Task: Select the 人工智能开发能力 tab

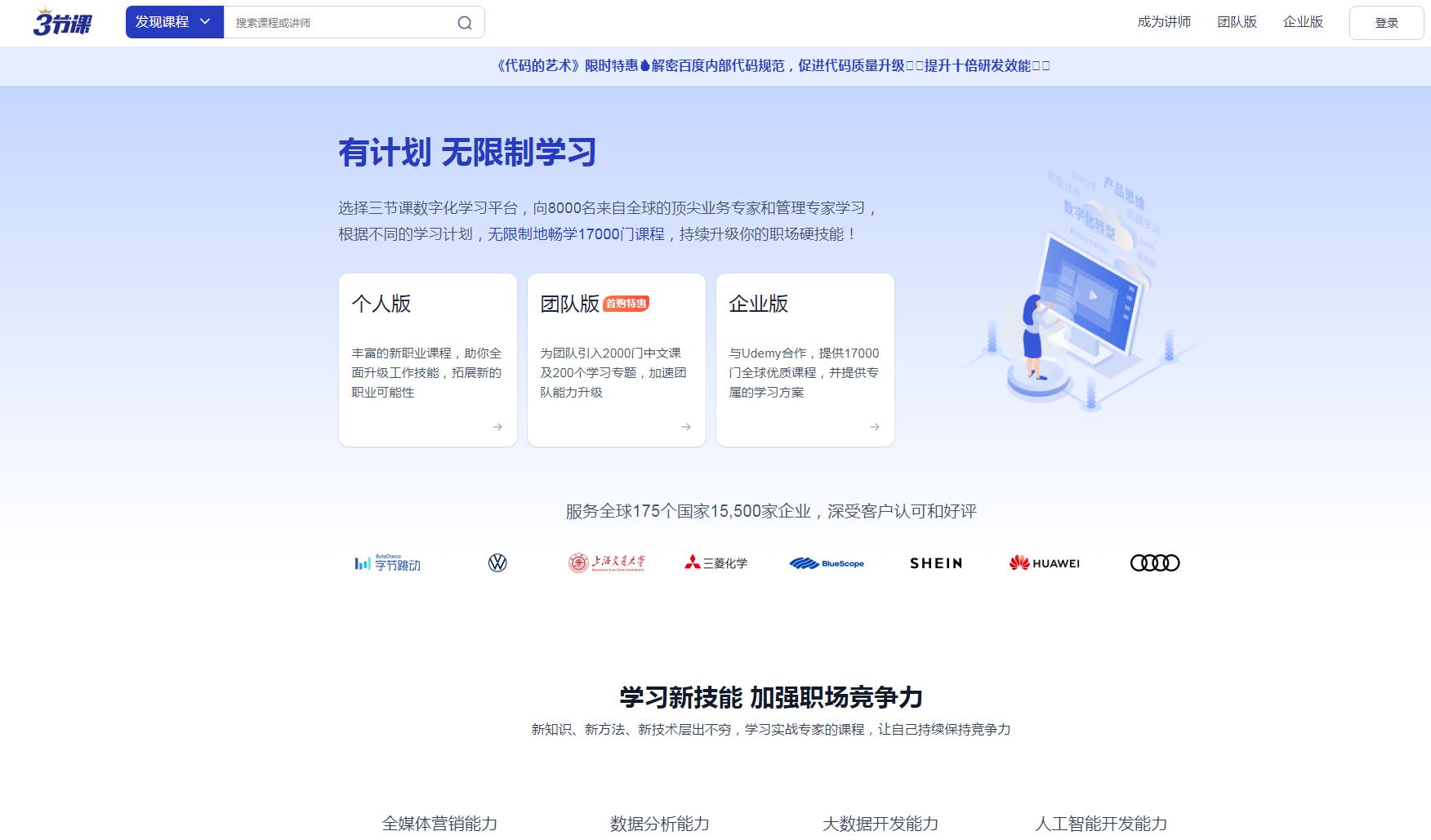Action: point(1100,823)
